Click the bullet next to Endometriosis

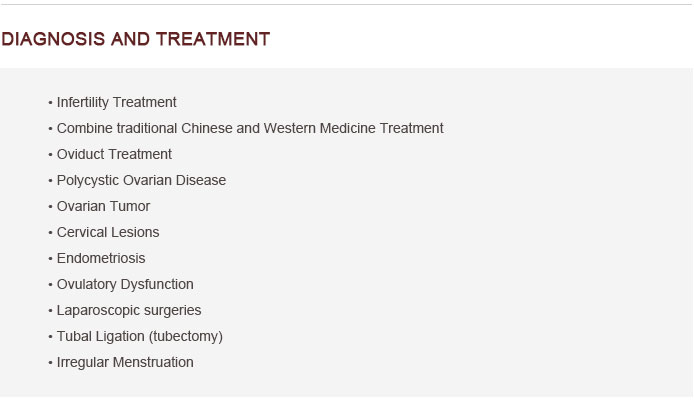(50, 259)
